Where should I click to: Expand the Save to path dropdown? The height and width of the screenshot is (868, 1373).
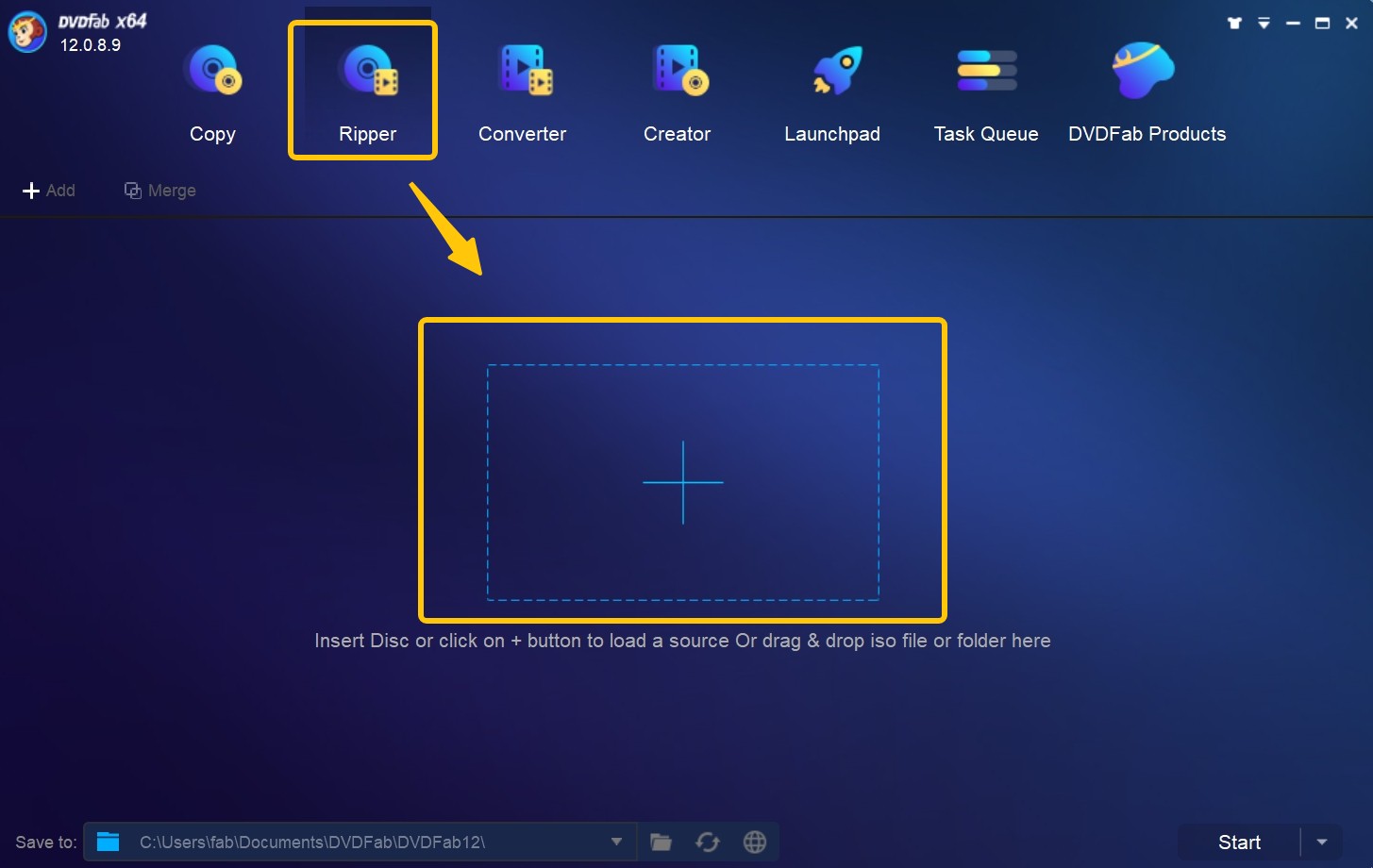[x=617, y=842]
